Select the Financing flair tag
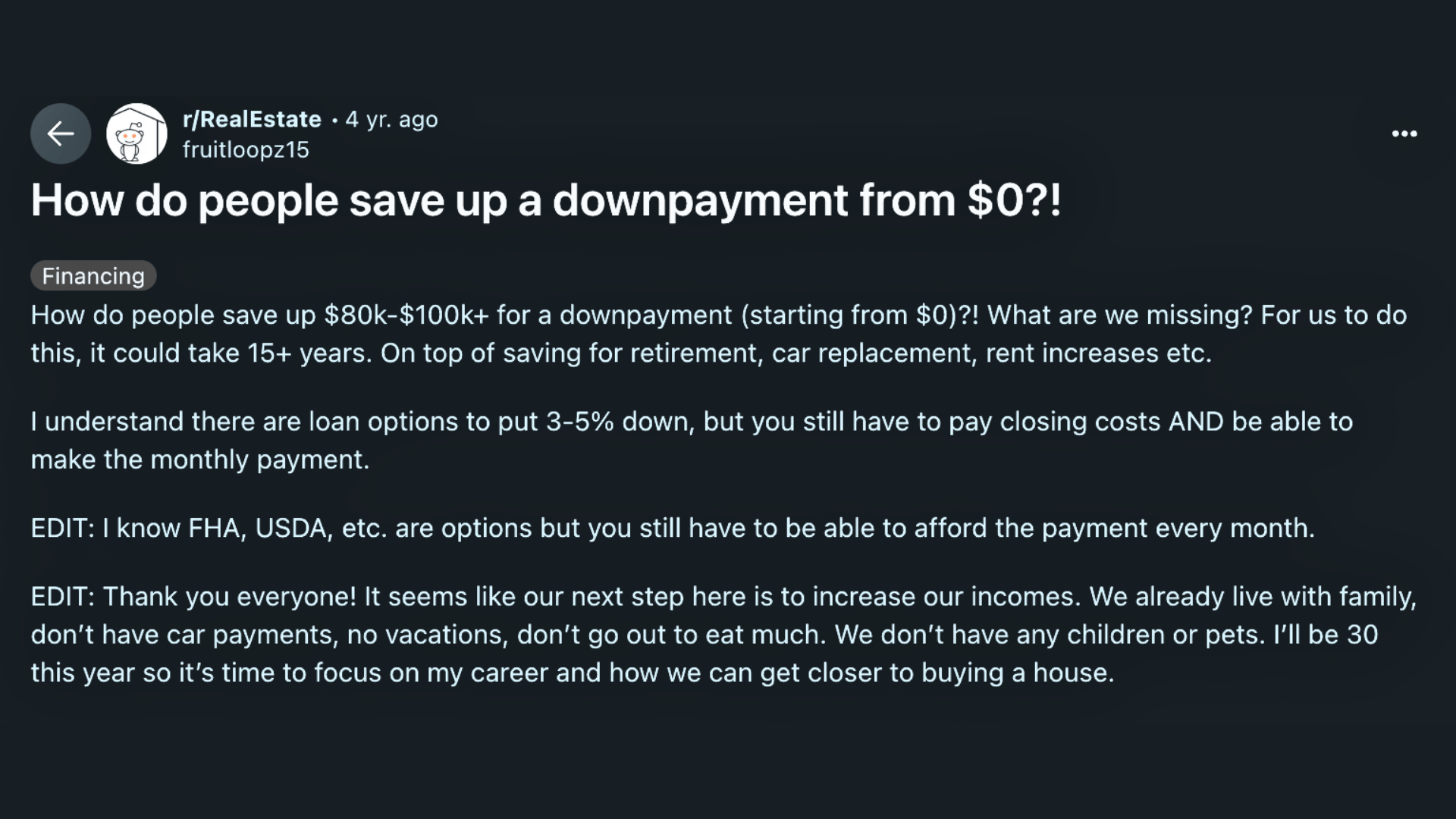This screenshot has width=1456, height=819. pos(93,276)
